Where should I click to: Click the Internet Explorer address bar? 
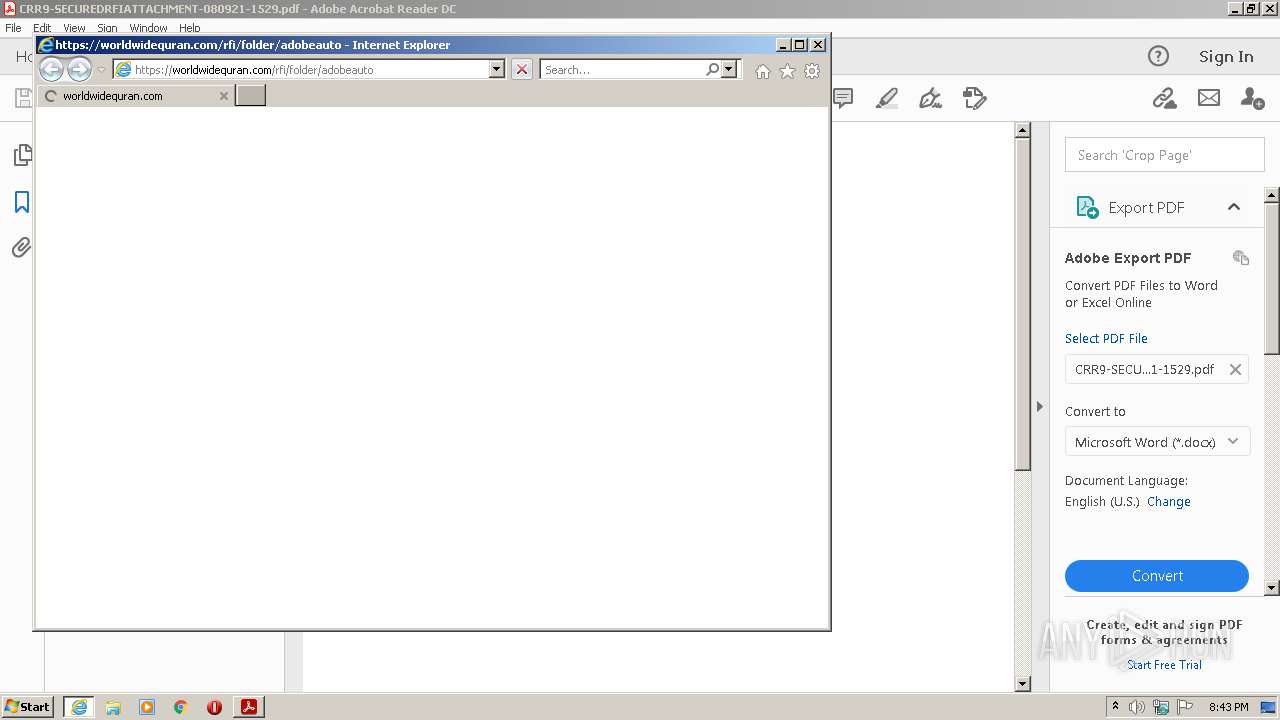click(300, 70)
